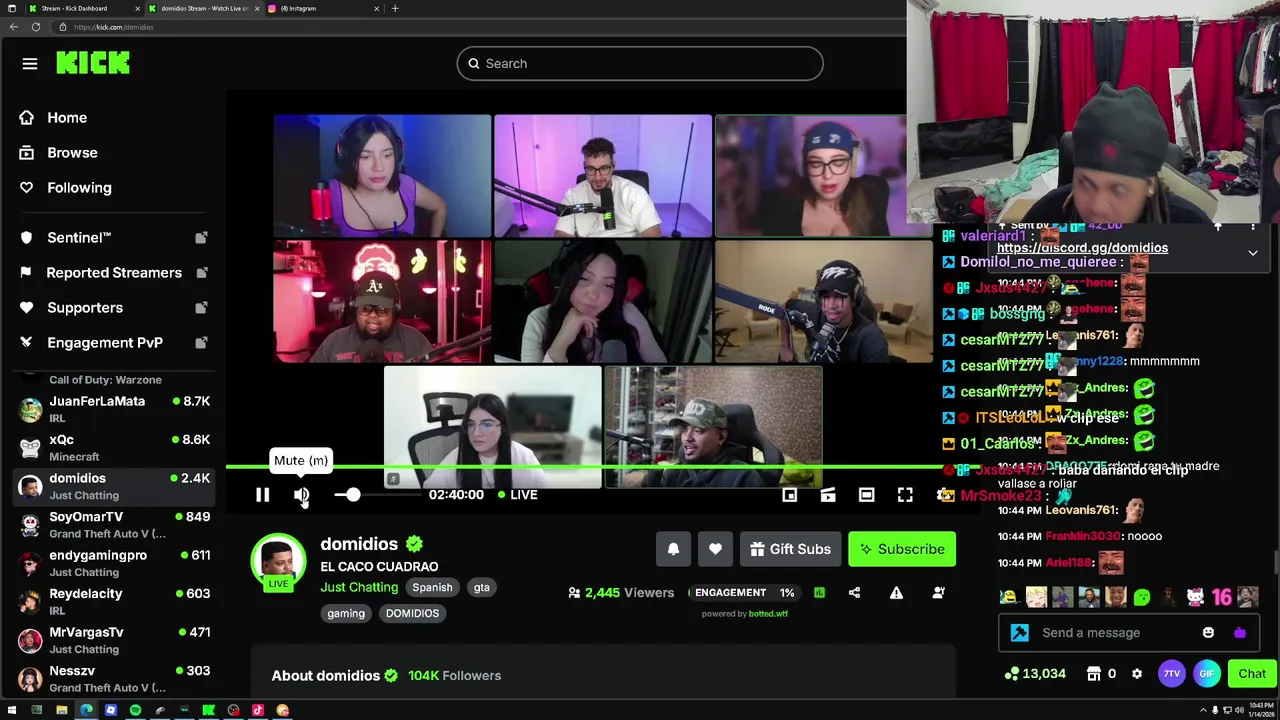Viewport: 1280px width, 720px height.
Task: Select the DOMIDIOS tag
Action: pos(412,613)
